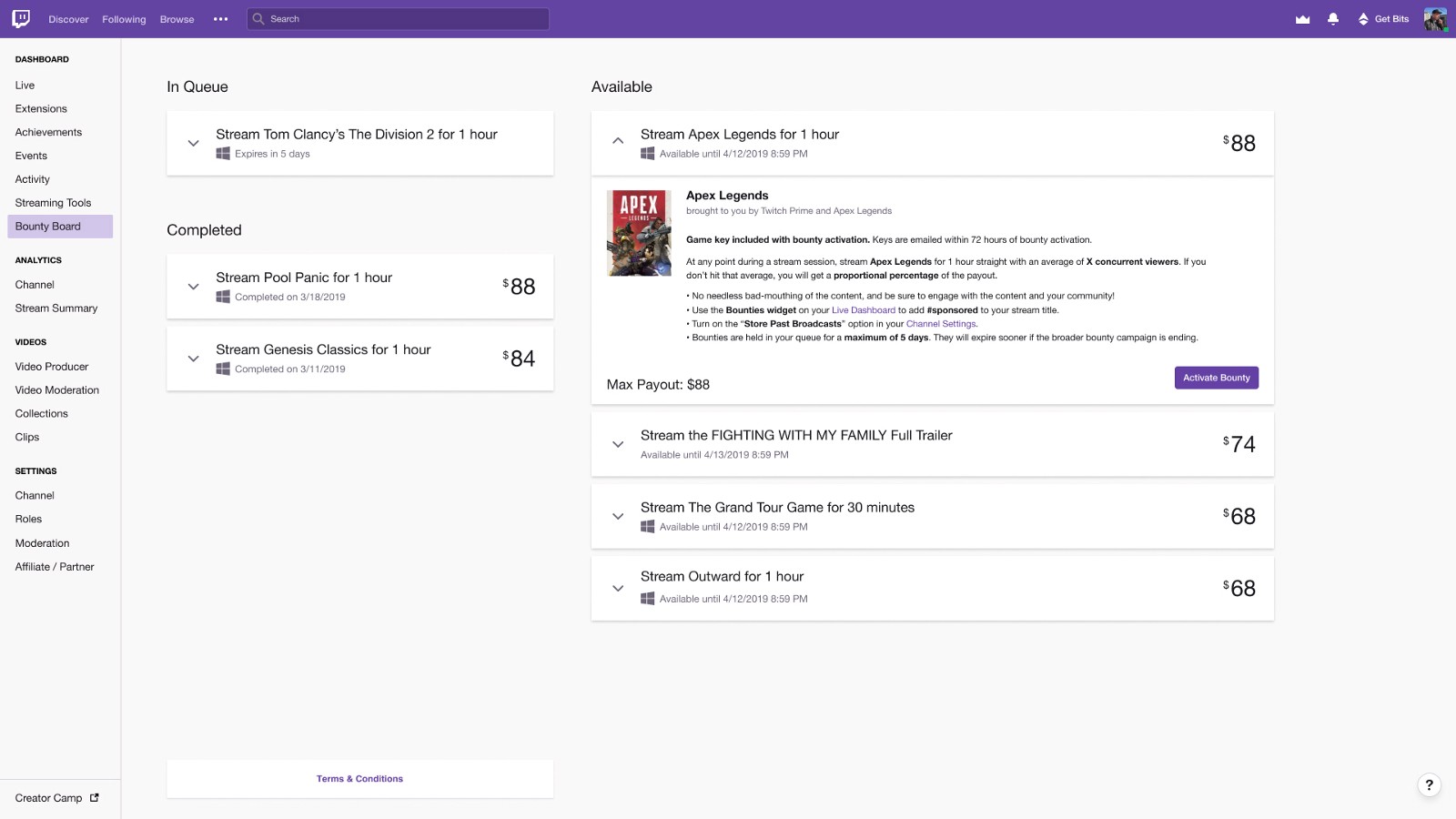Click Windows icon on Grand Tour bounty
1456x819 pixels.
point(647,527)
